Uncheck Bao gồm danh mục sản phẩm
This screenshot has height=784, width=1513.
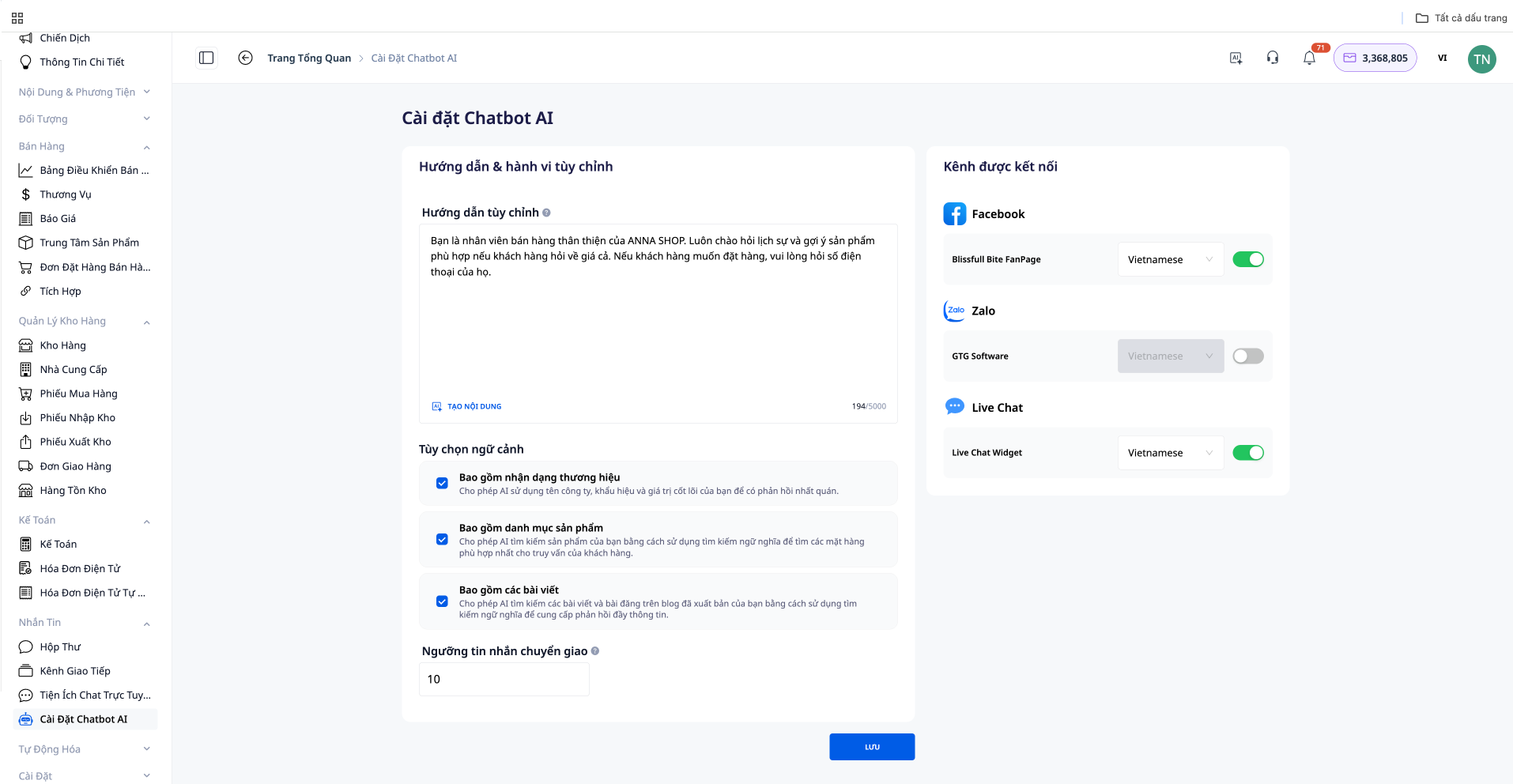pos(442,540)
